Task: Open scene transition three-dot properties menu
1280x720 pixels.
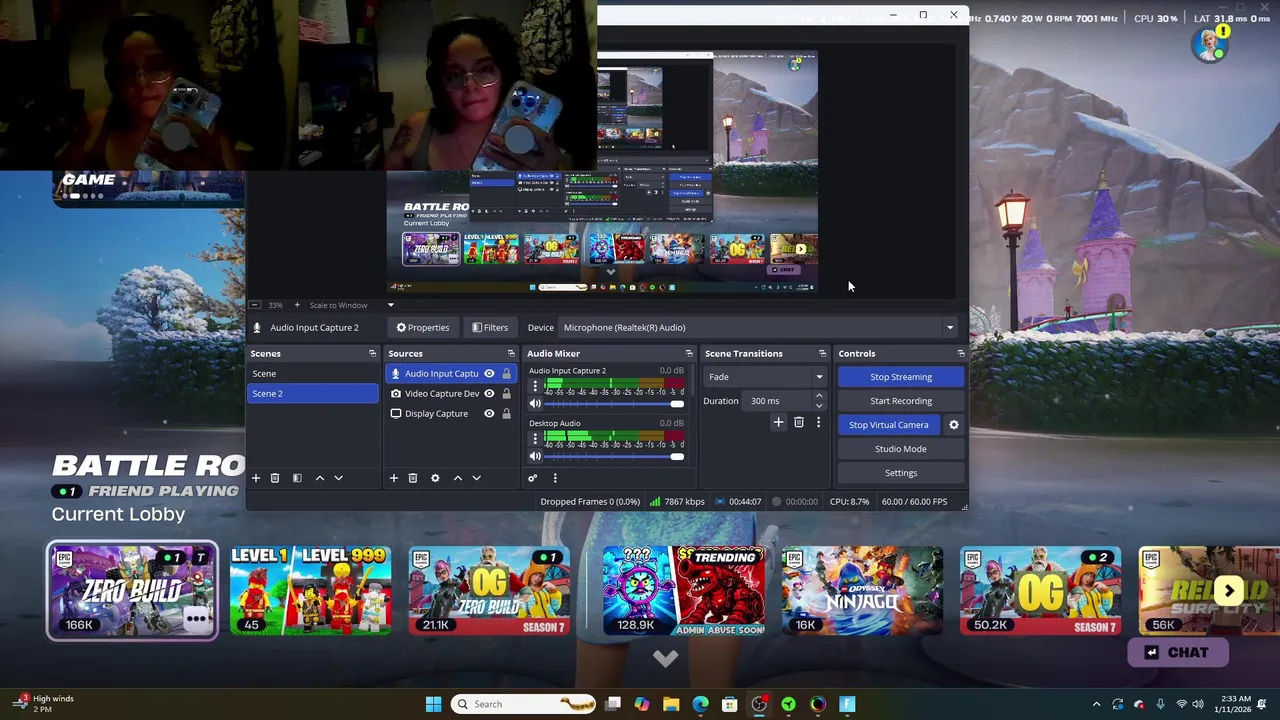Action: click(x=818, y=423)
